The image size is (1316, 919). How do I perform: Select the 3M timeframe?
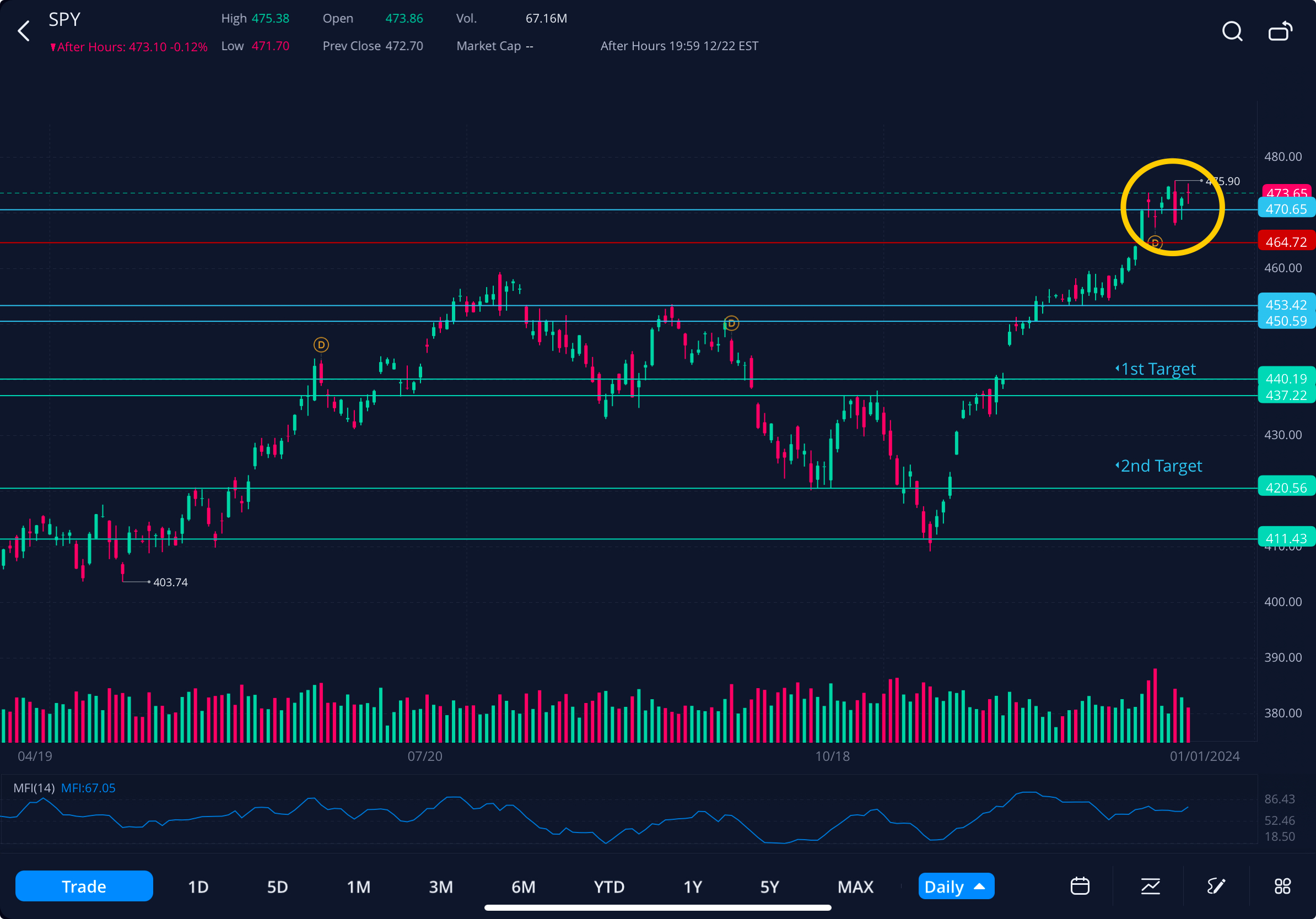pos(441,886)
